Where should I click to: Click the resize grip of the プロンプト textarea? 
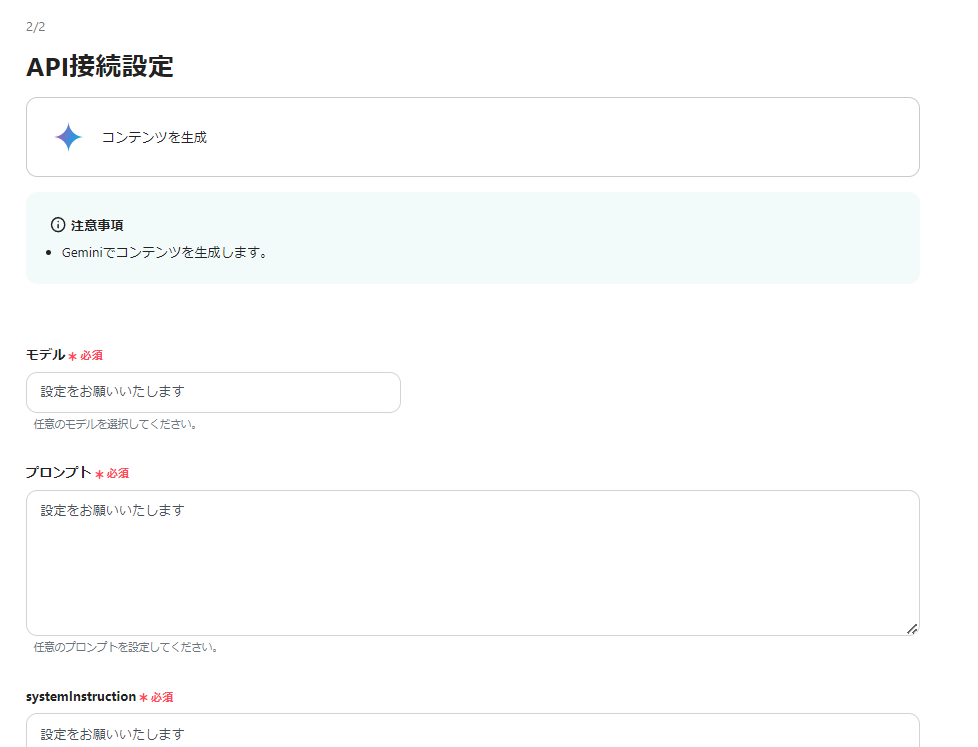point(911,629)
